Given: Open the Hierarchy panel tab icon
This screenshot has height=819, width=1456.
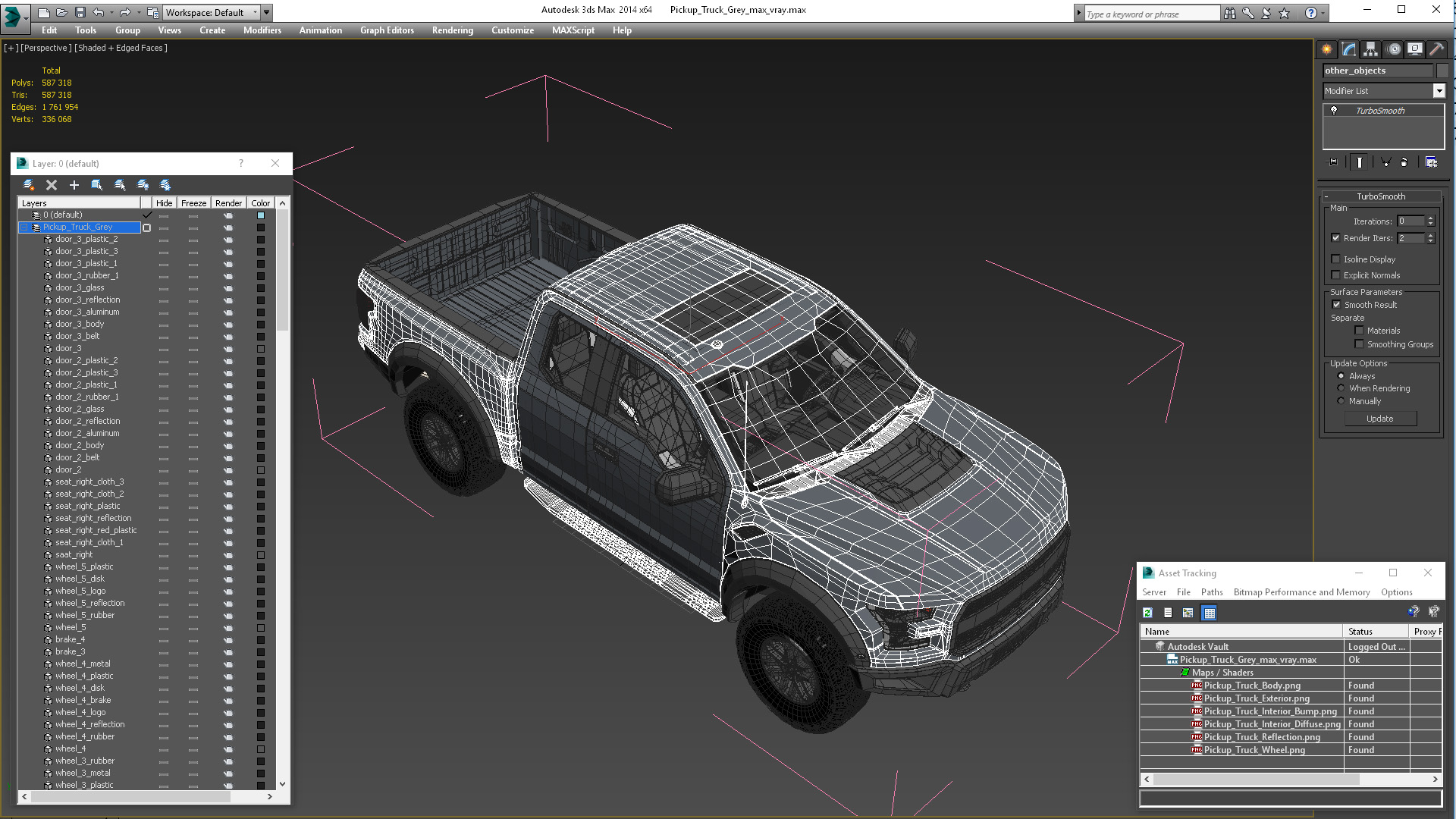Looking at the screenshot, I should (1370, 49).
